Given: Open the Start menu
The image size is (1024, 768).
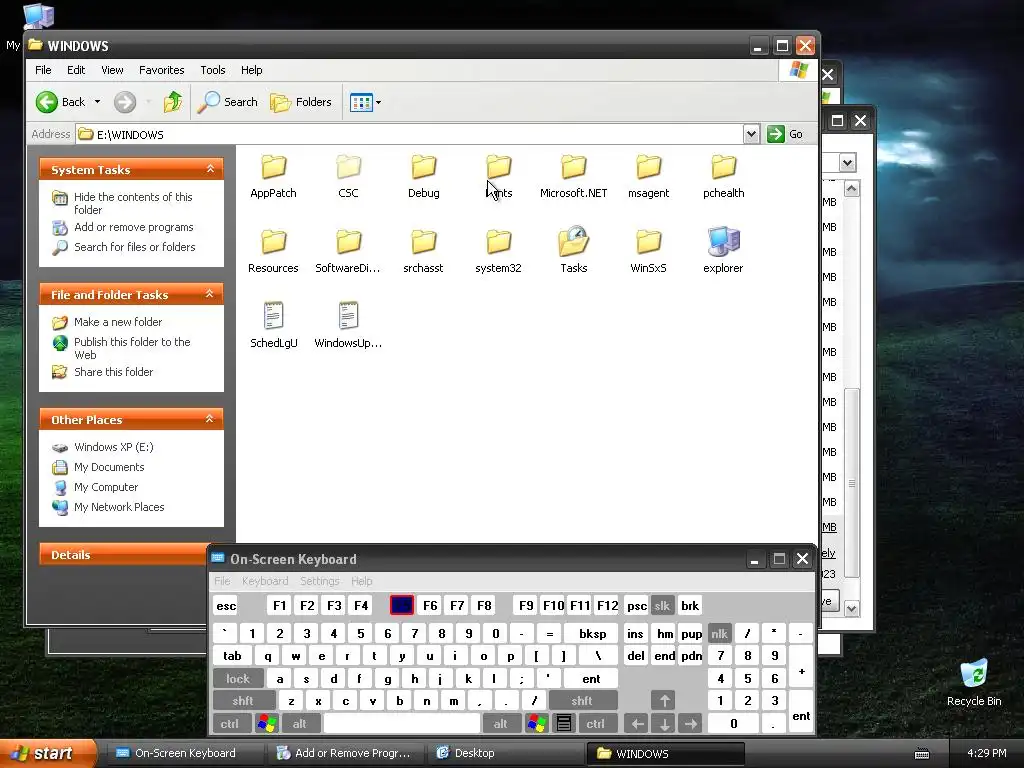Looking at the screenshot, I should click(x=46, y=754).
